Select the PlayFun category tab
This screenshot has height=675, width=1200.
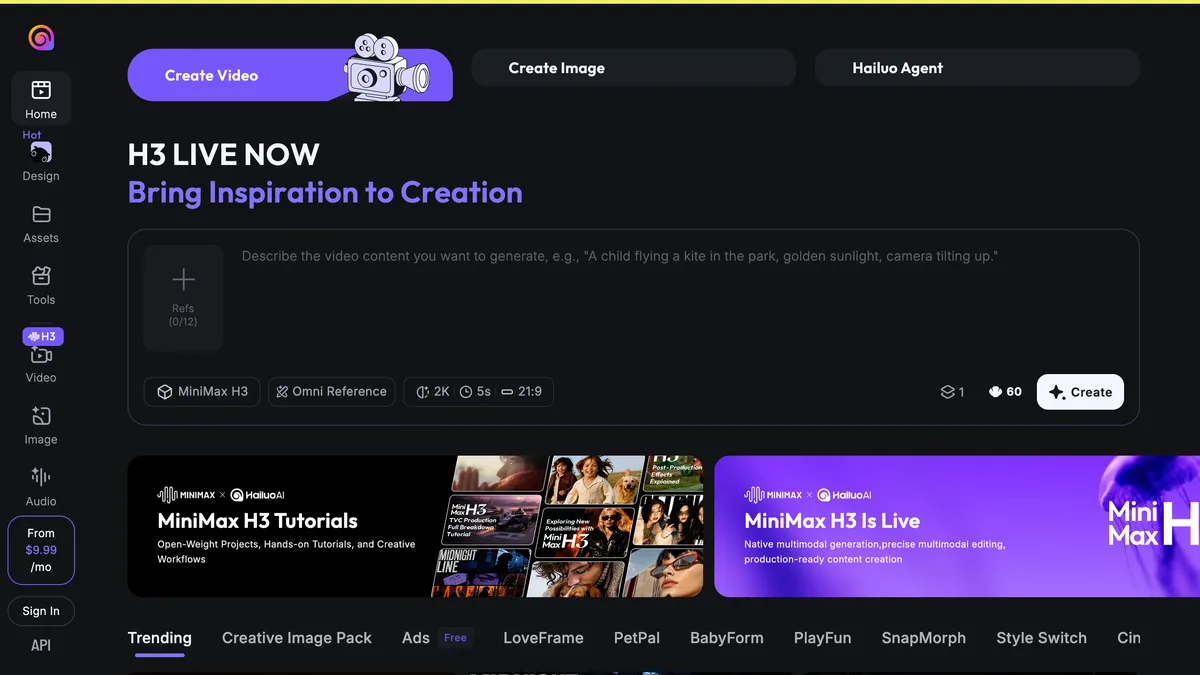tap(823, 638)
